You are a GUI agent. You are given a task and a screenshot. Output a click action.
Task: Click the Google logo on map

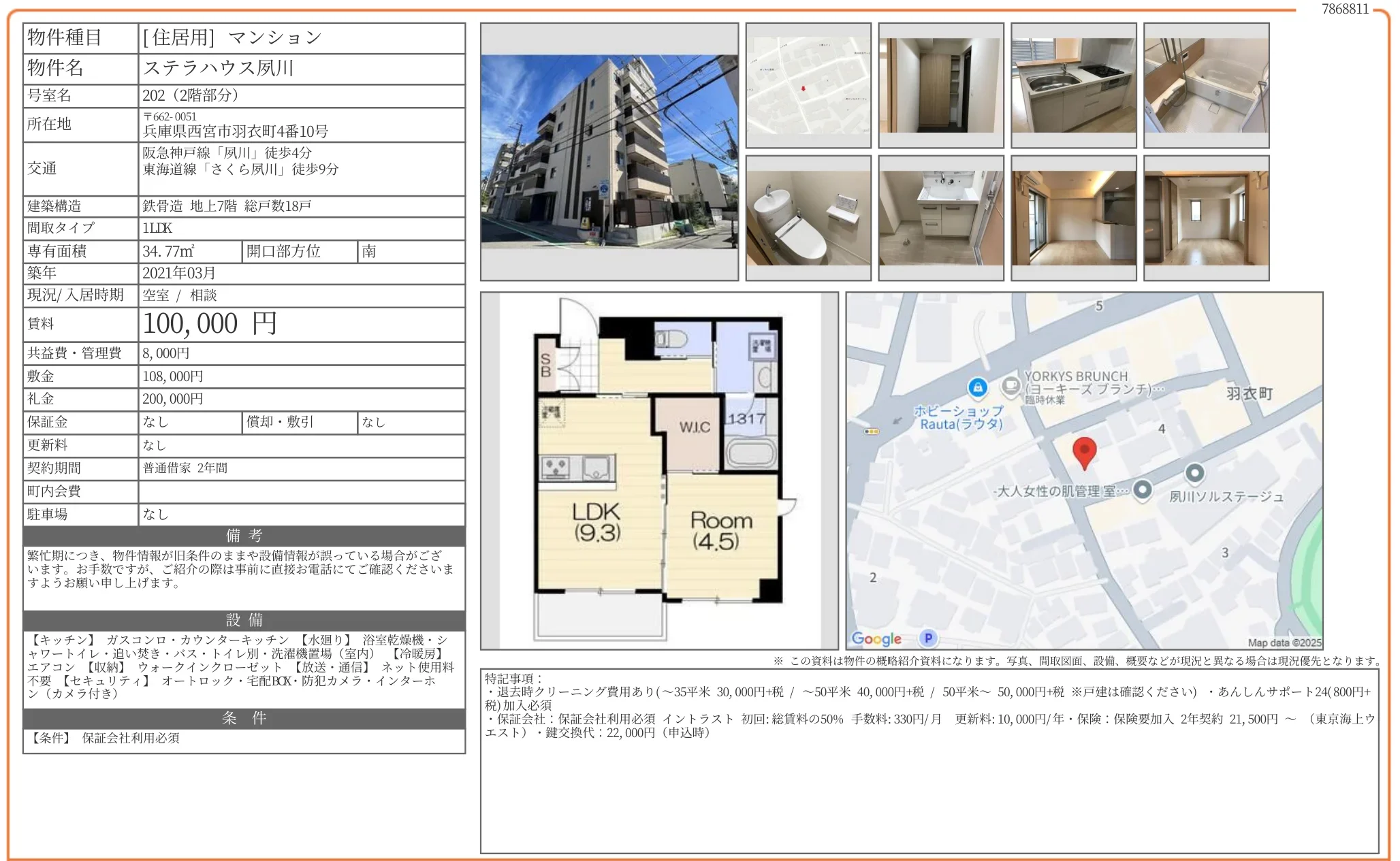point(876,638)
